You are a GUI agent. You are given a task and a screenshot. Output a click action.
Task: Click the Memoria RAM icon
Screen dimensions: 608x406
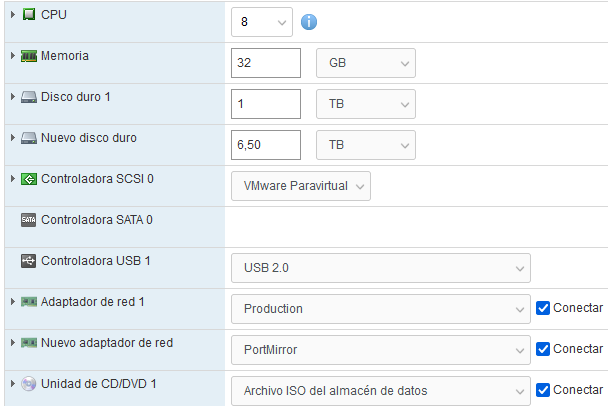click(29, 56)
